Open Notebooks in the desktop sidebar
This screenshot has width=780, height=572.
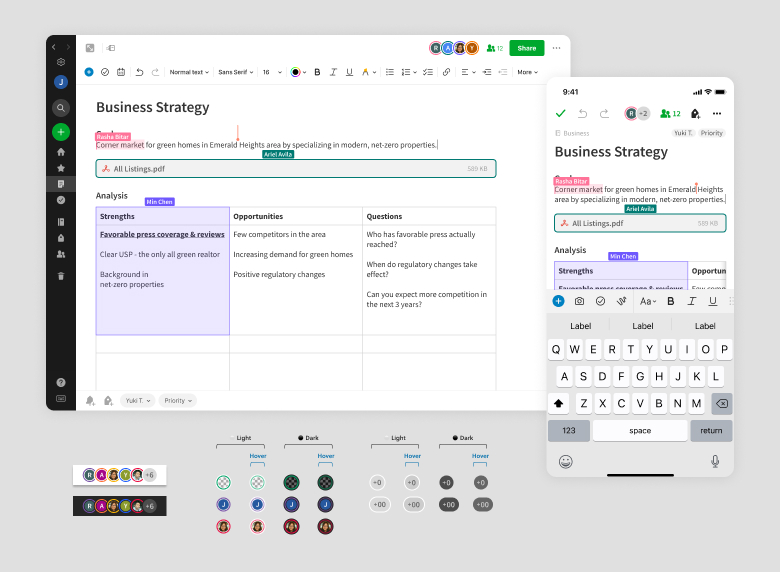[x=61, y=222]
